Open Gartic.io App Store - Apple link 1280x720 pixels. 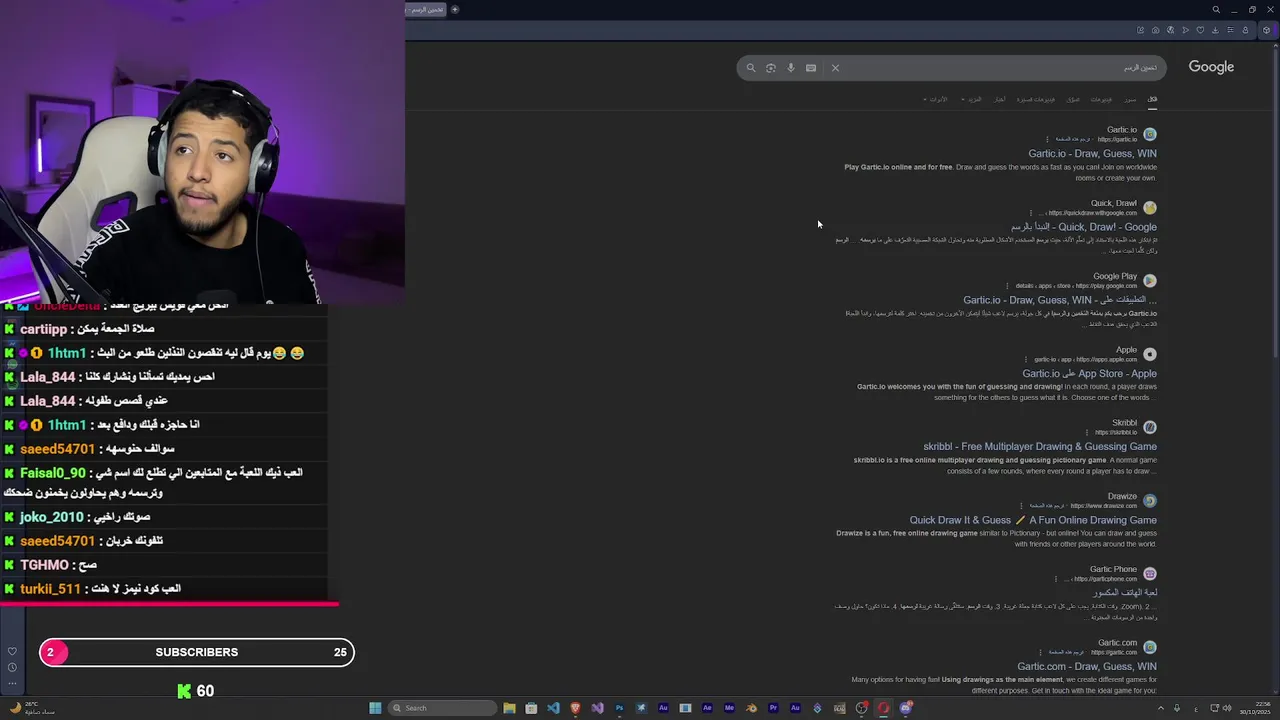coord(1089,373)
